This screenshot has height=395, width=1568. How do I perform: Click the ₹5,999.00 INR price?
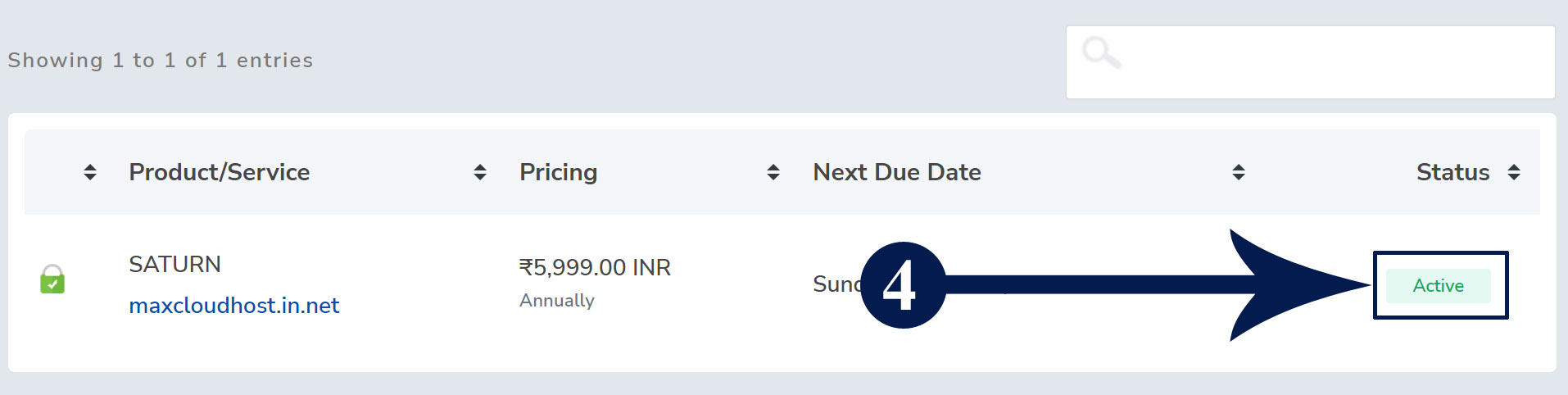595,267
